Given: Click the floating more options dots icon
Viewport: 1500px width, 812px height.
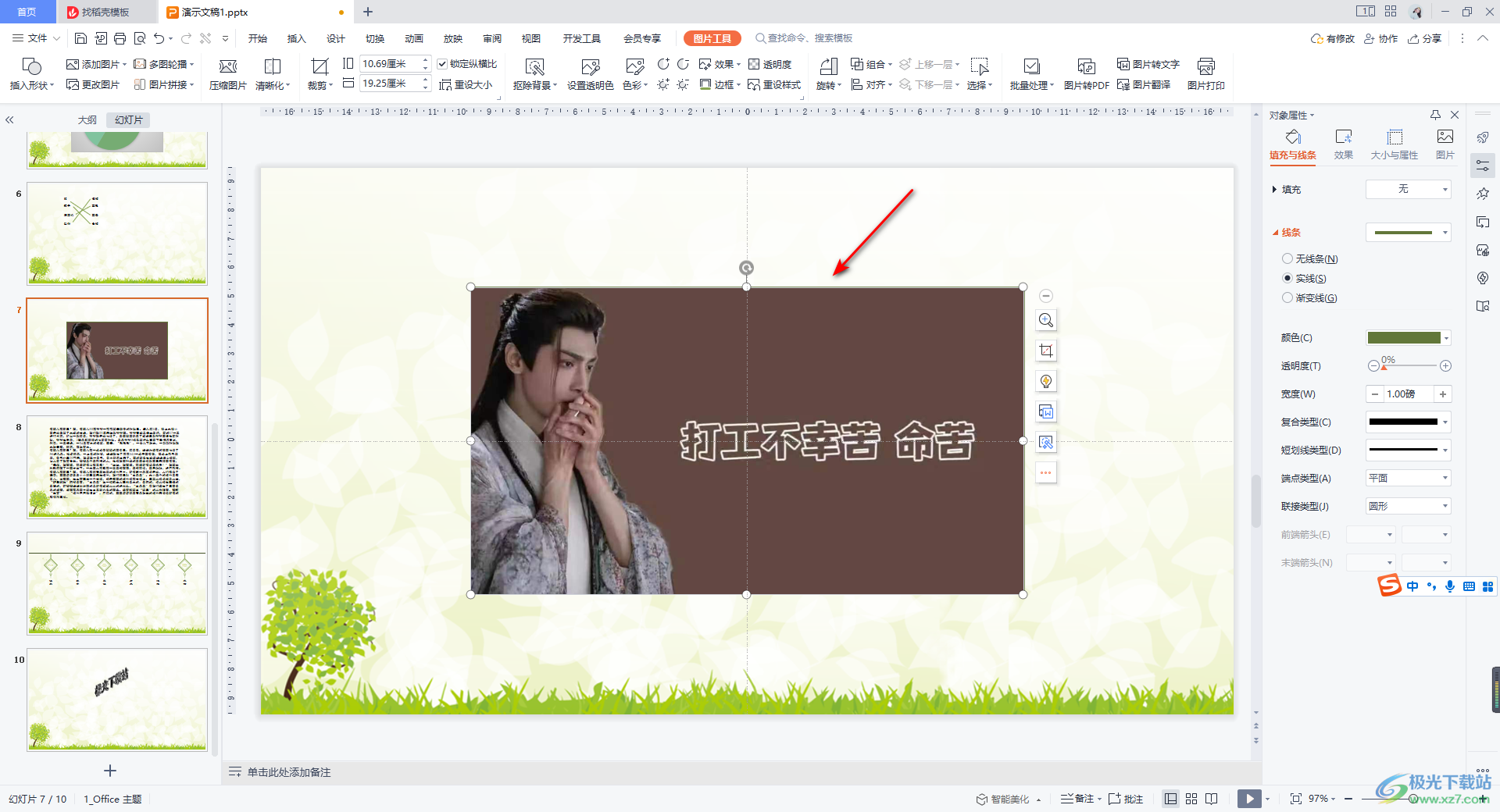Looking at the screenshot, I should pos(1046,472).
